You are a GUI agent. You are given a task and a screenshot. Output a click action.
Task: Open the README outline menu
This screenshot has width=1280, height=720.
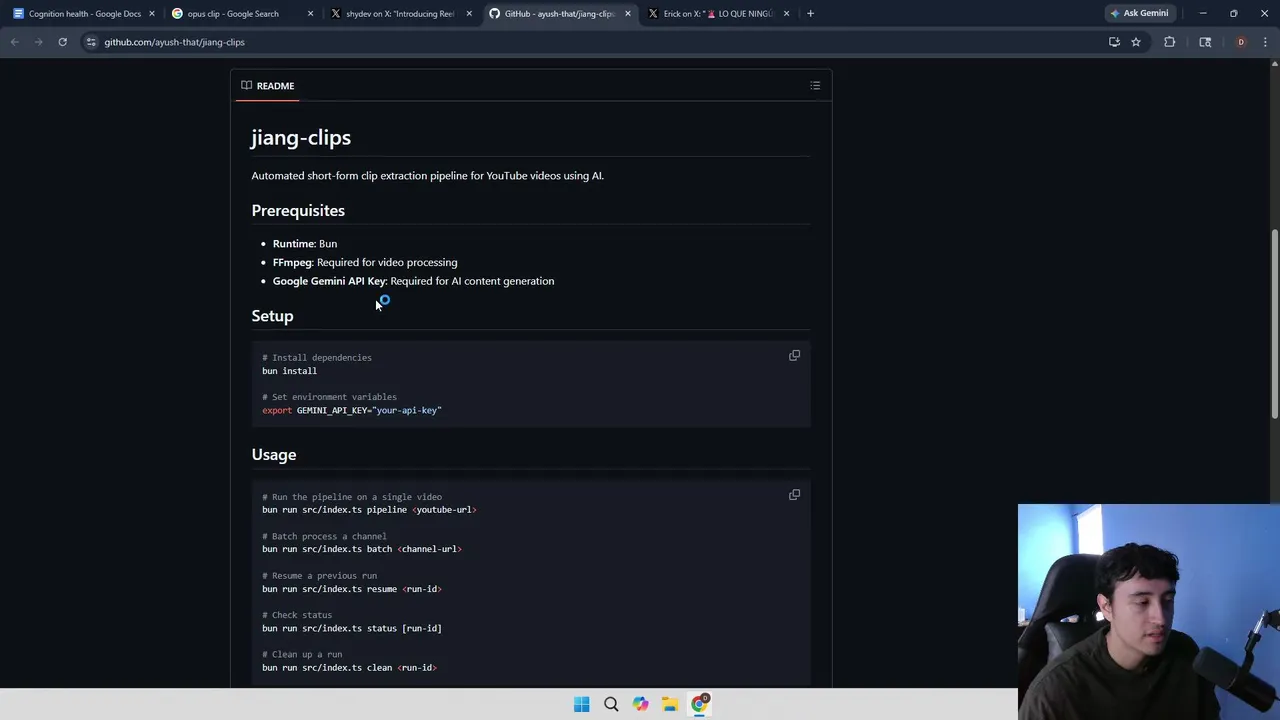tap(815, 86)
